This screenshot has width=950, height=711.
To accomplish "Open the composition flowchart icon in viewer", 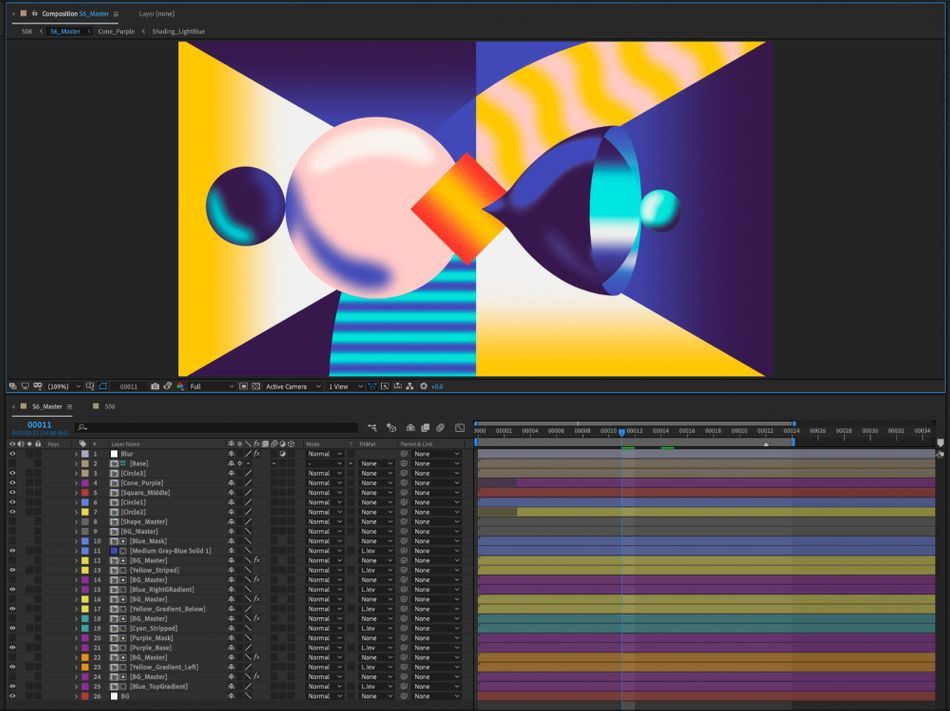I will click(x=410, y=386).
